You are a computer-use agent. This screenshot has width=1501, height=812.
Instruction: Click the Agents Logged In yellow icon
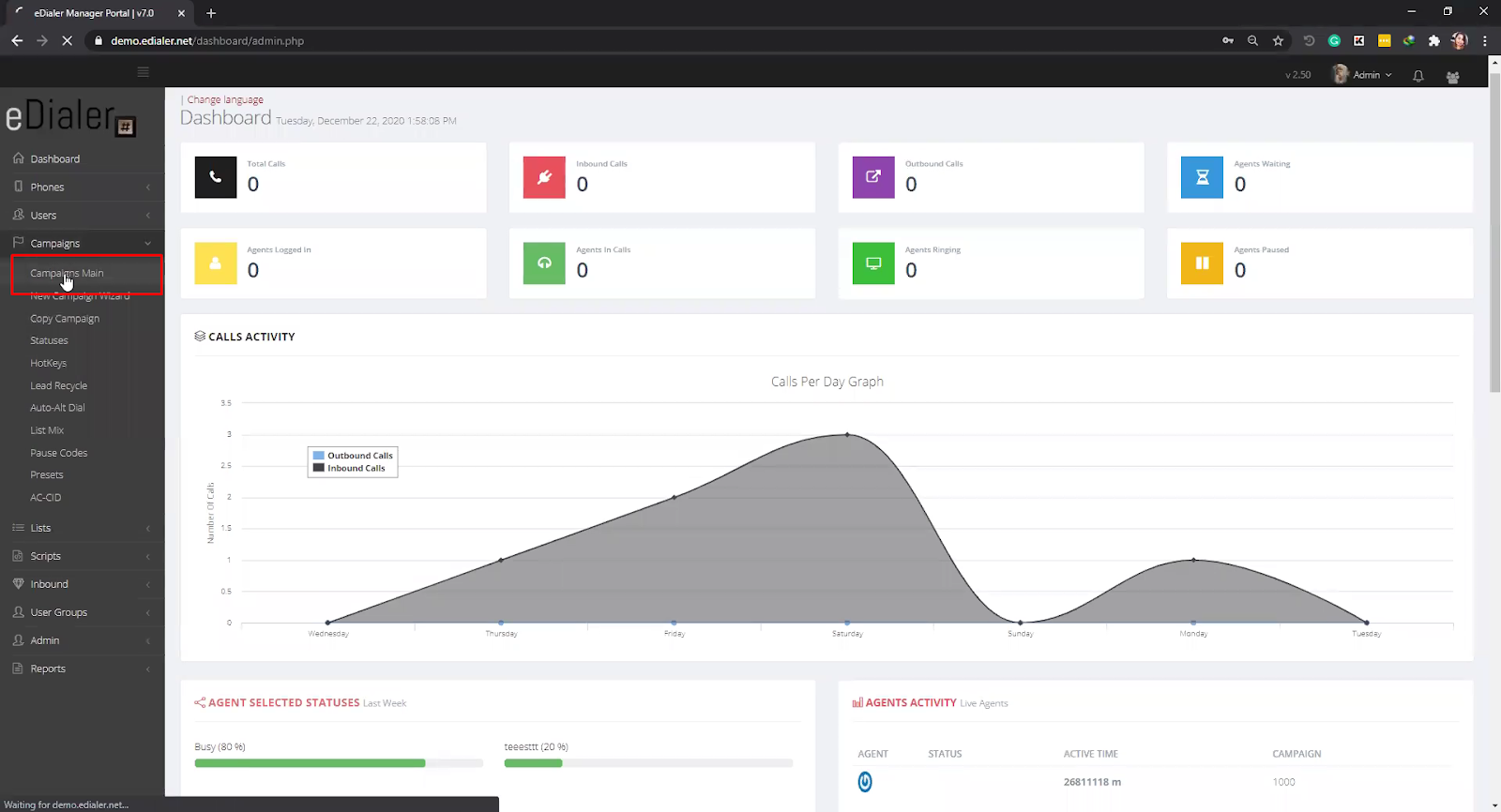pos(216,263)
